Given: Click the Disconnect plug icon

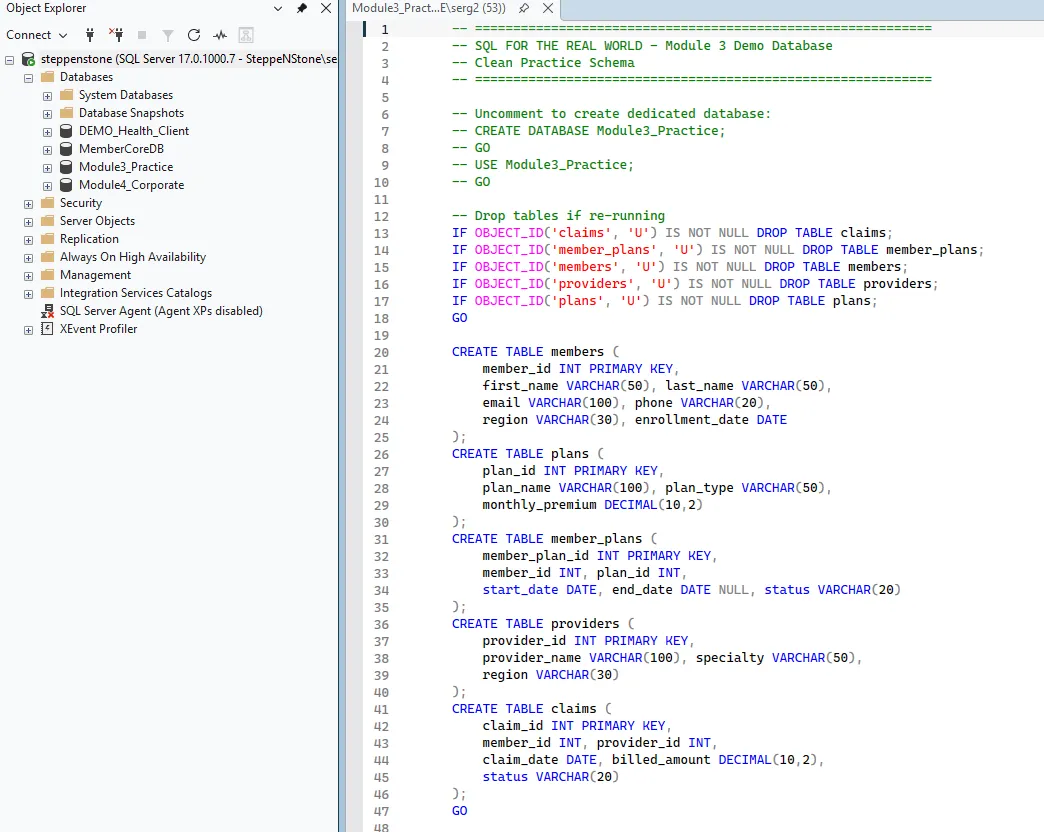Looking at the screenshot, I should point(116,35).
